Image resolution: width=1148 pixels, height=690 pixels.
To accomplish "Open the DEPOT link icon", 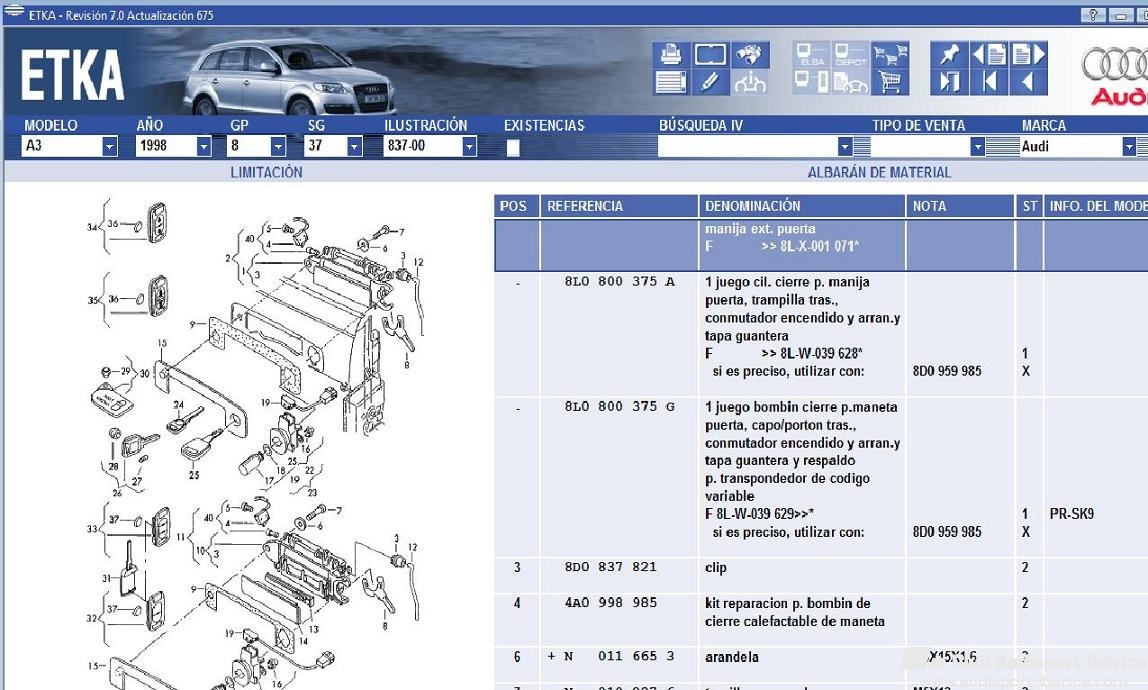I will pos(851,55).
